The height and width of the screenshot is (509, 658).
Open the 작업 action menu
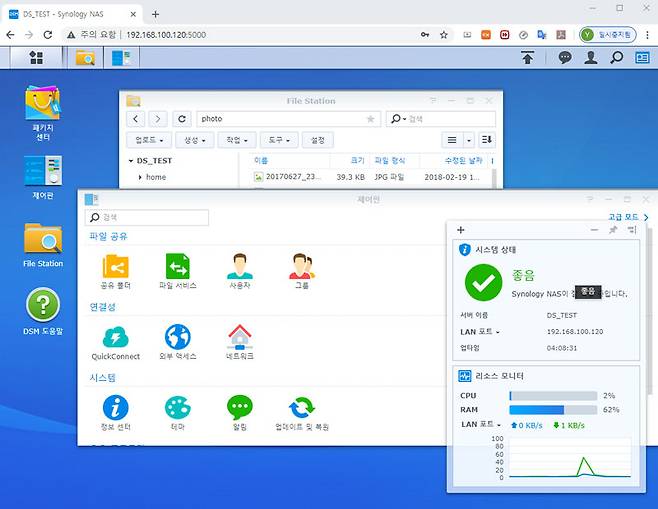point(238,141)
